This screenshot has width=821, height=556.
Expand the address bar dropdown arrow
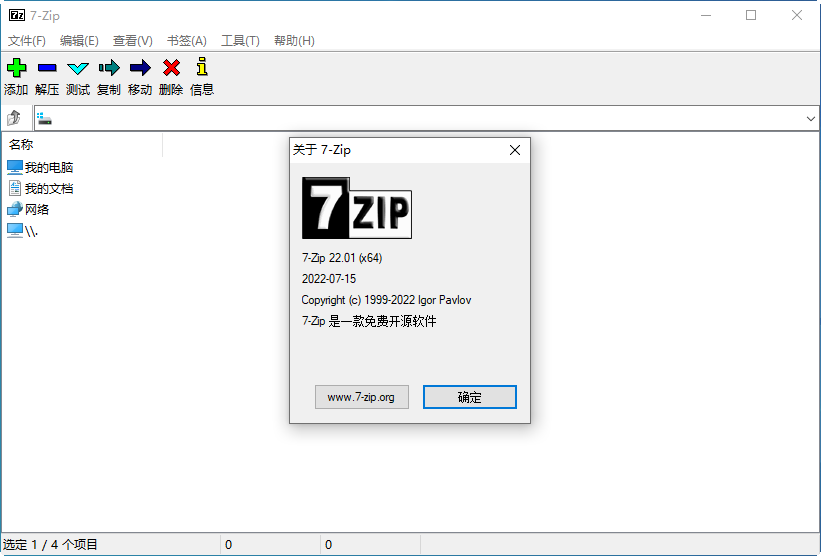click(x=811, y=119)
